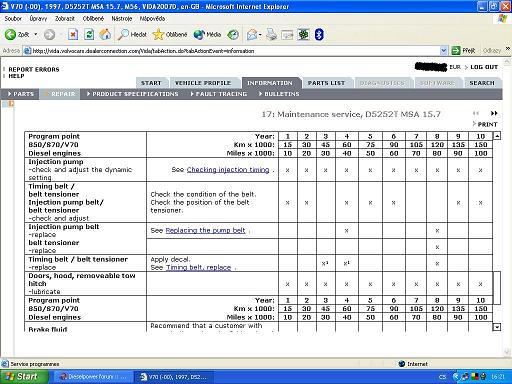
Task: Expand BULLETINS submenu
Action: [x=279, y=94]
